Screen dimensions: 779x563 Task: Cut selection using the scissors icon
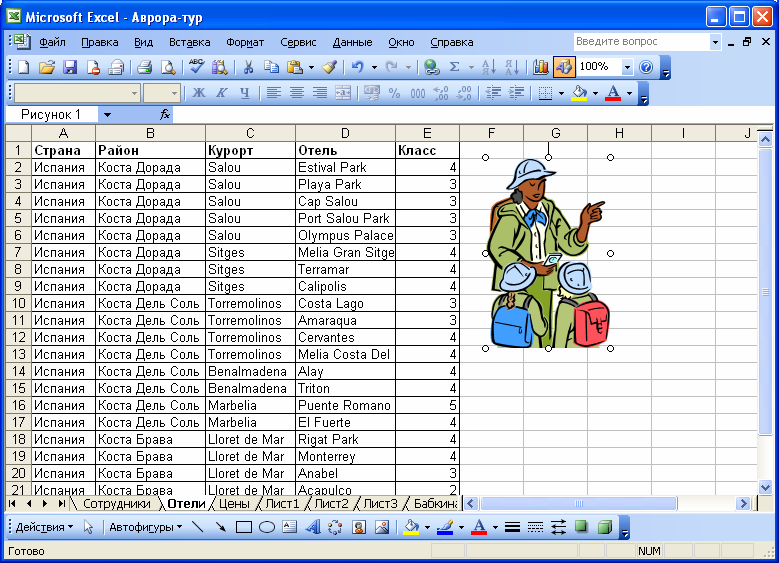pos(248,67)
